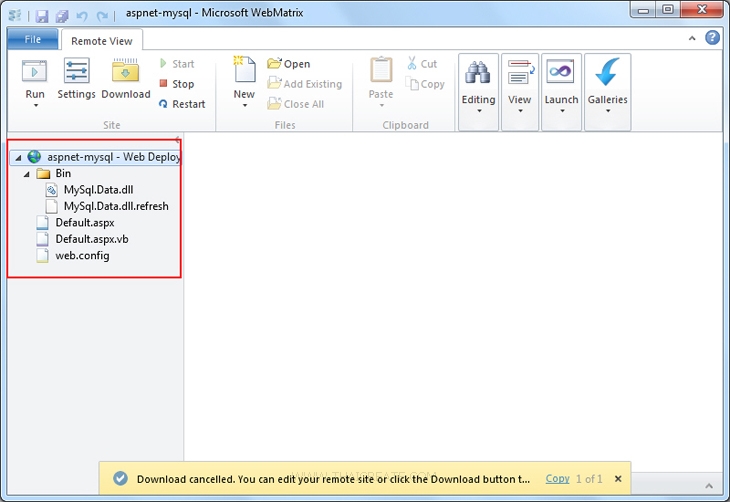
Task: Select MySql.Data.dll.refresh file
Action: pyautogui.click(x=107, y=206)
